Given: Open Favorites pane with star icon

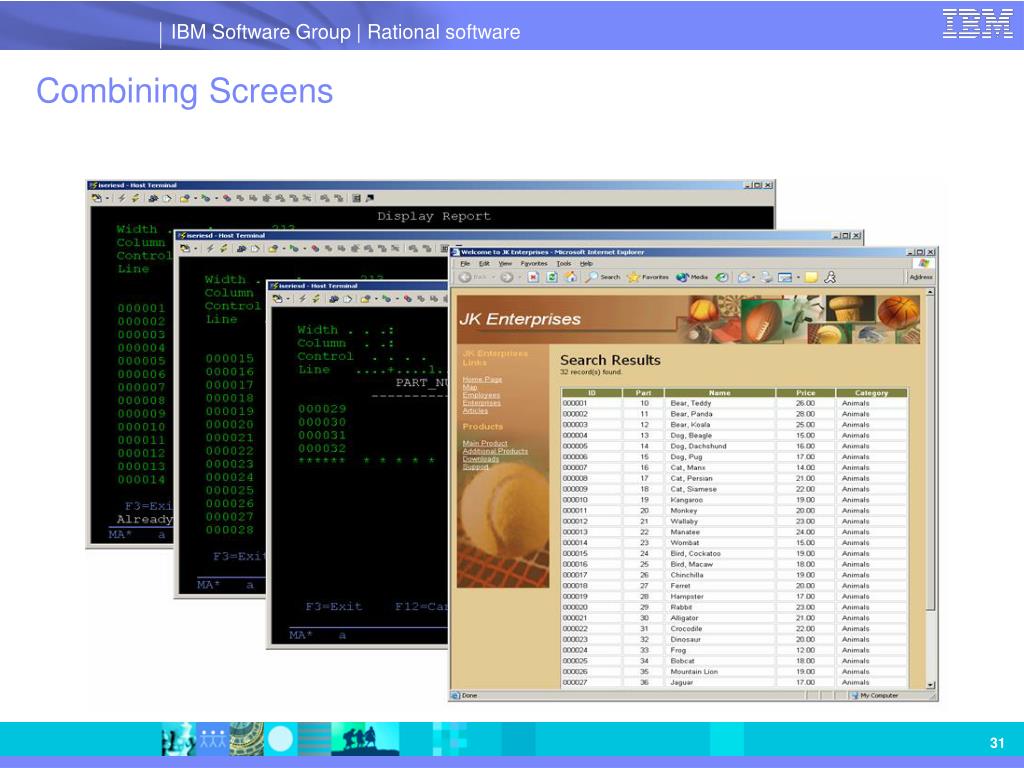Looking at the screenshot, I should click(x=648, y=278).
